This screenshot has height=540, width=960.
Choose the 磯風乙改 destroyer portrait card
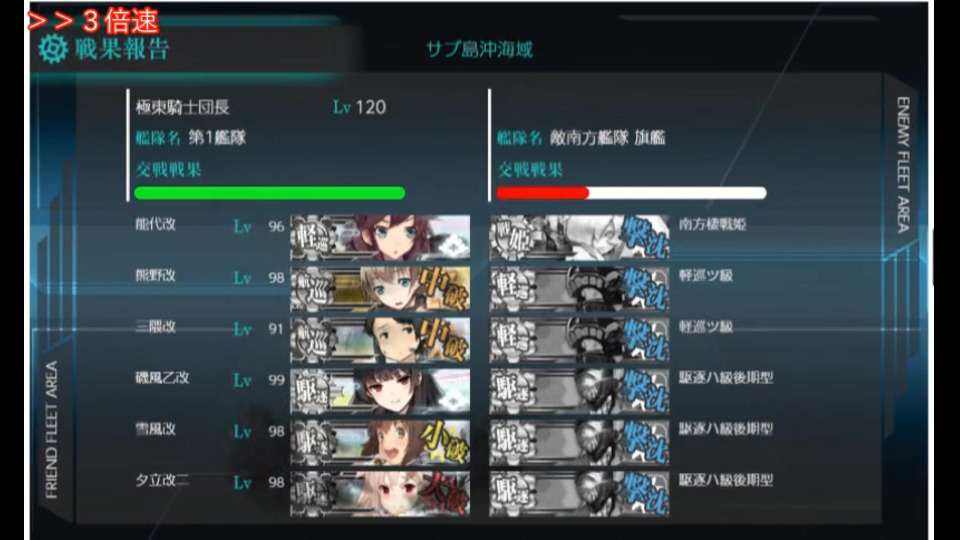[380, 391]
